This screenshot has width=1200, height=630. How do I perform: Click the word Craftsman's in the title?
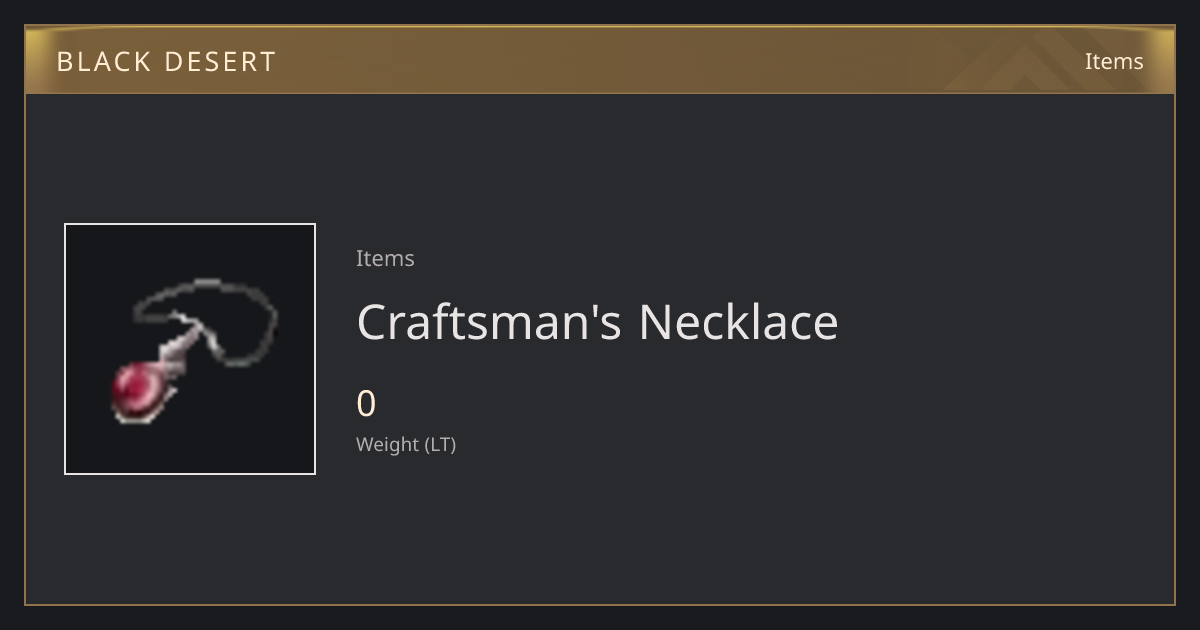489,322
